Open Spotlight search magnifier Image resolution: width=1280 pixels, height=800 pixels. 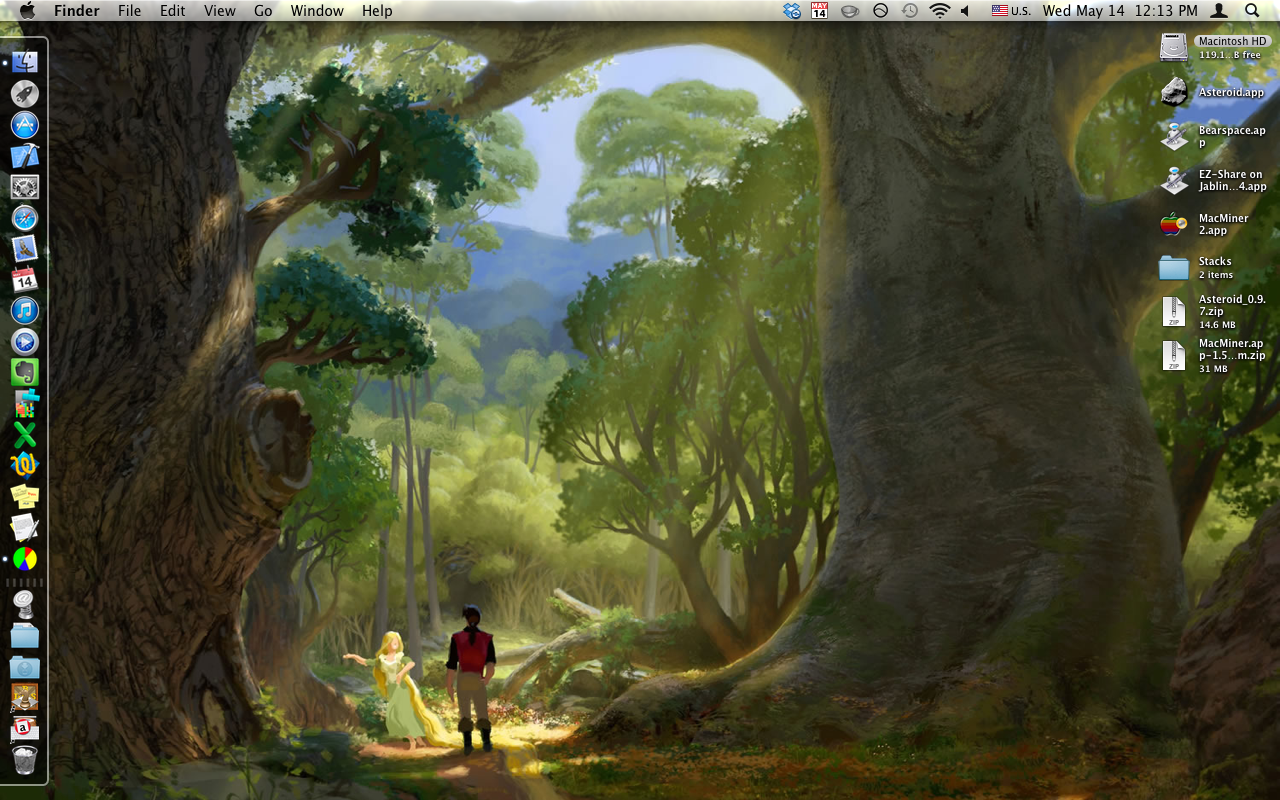coord(1252,10)
